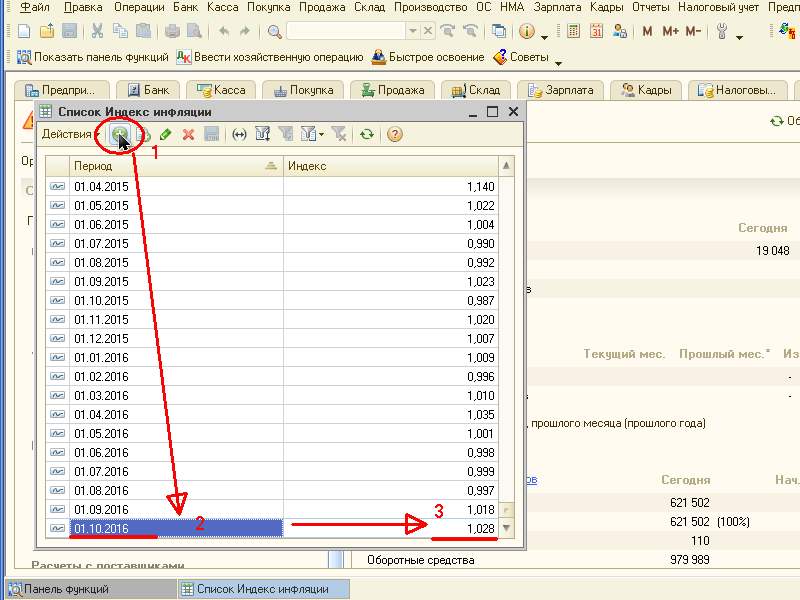Open the search field dropdown arrow

(x=412, y=31)
